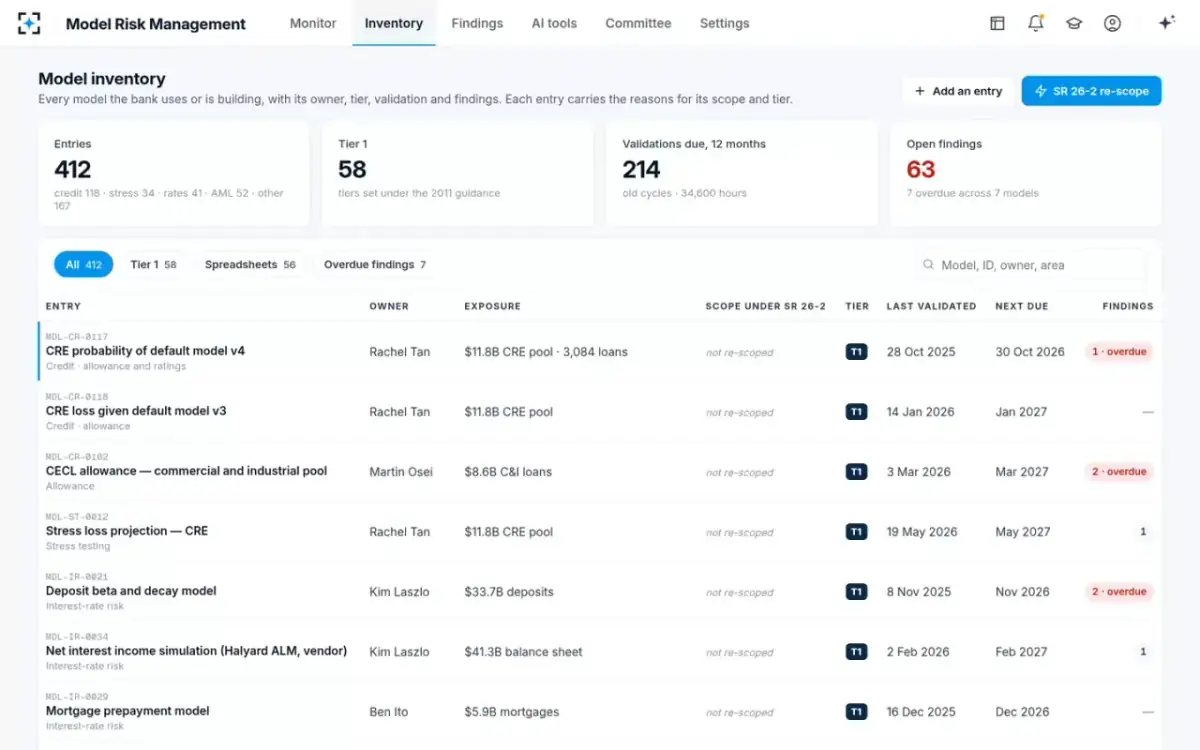This screenshot has height=750, width=1200.
Task: Click the SR 26-2 re-scope button
Action: 1092,91
